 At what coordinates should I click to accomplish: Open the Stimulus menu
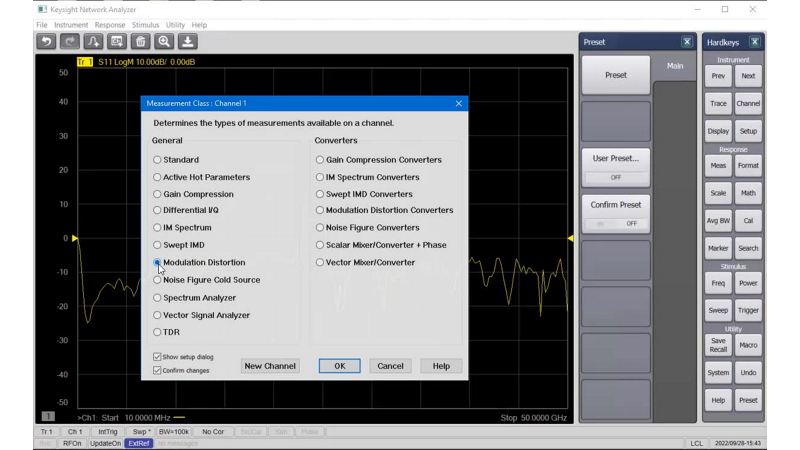pyautogui.click(x=145, y=24)
